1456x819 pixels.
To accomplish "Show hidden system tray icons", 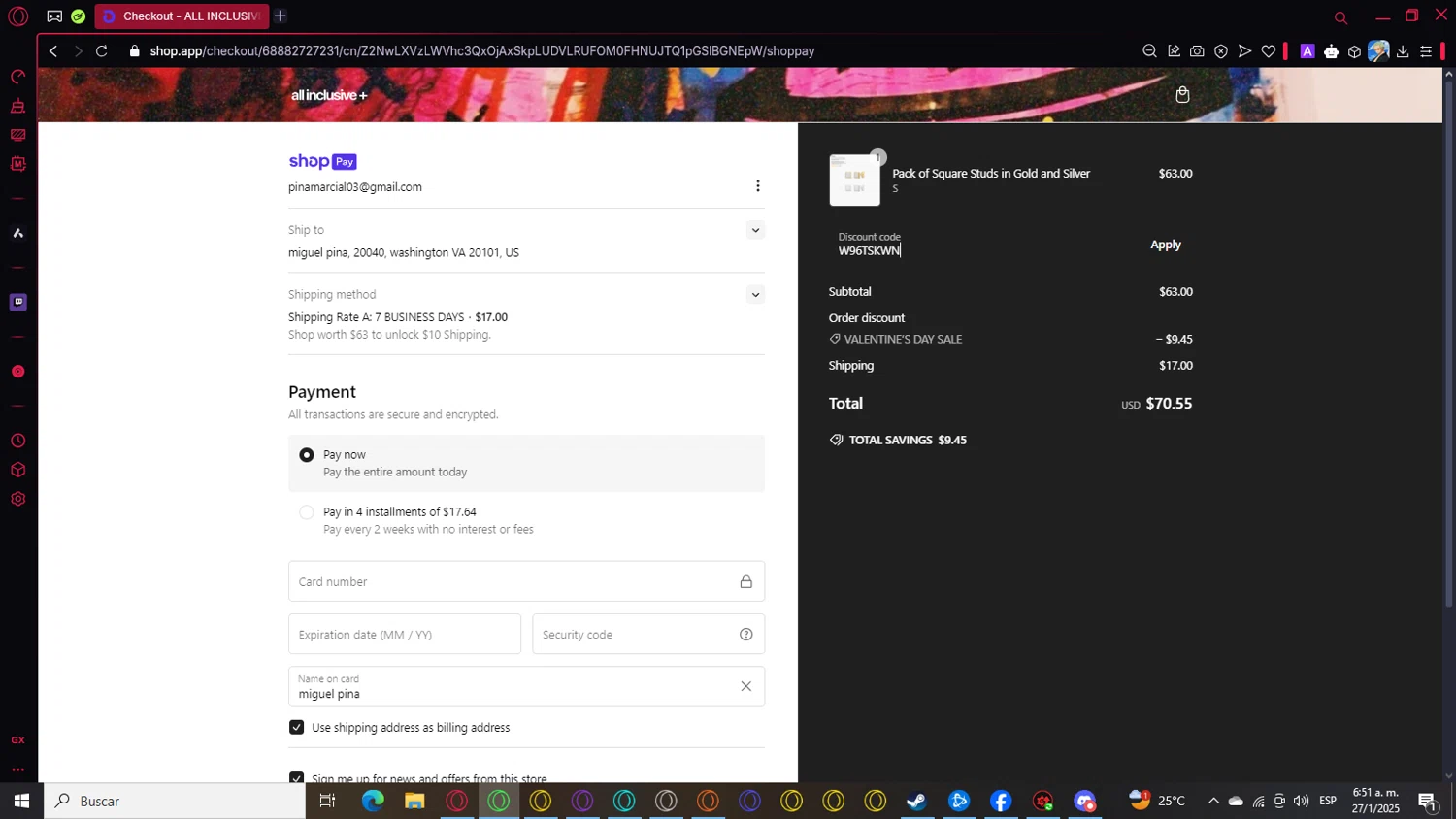I will (x=1213, y=801).
